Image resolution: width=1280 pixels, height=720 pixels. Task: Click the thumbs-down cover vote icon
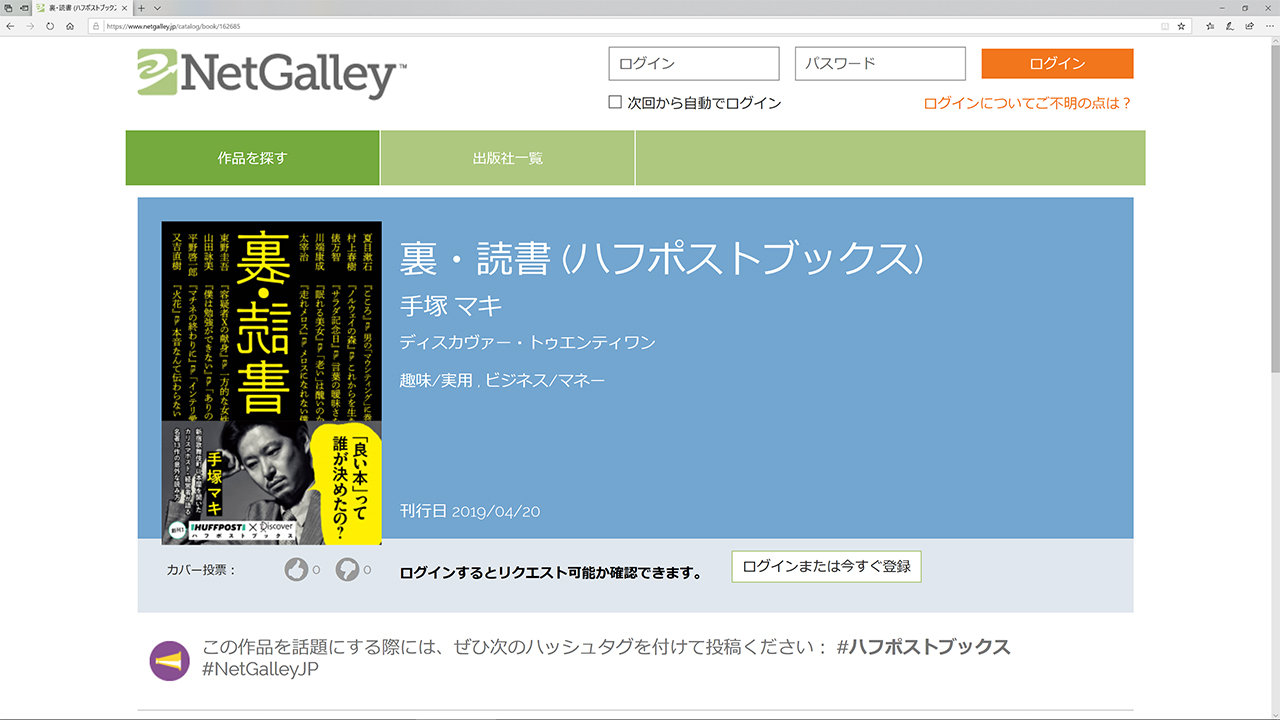click(x=347, y=569)
